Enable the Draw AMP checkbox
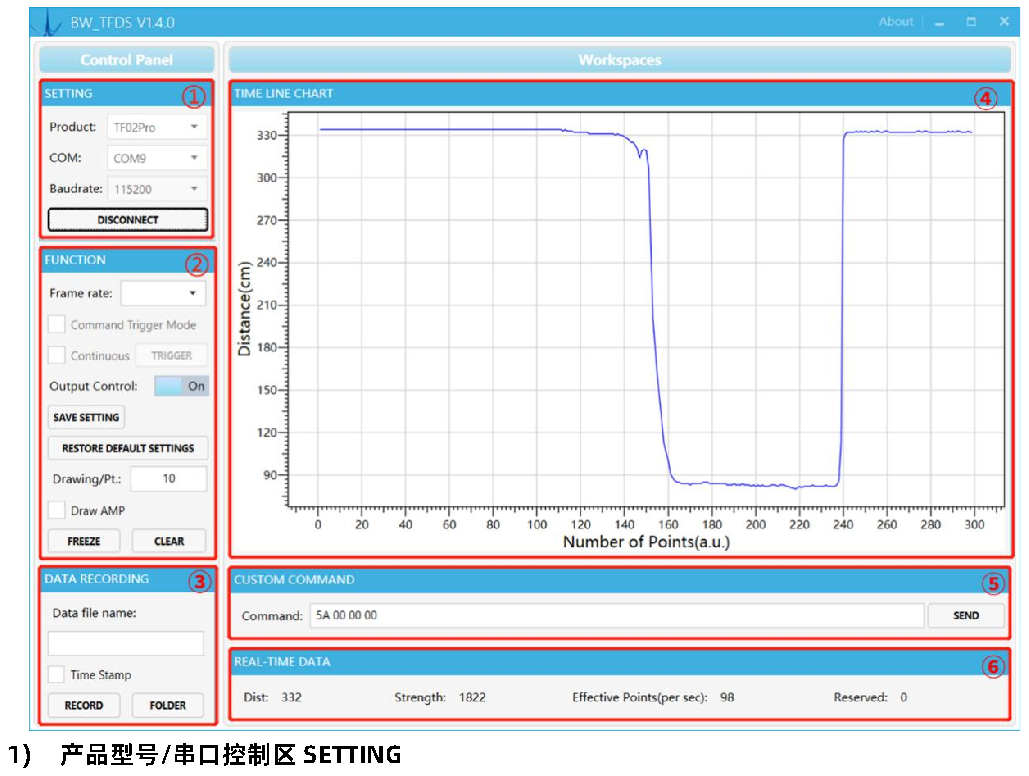1029x776 pixels. click(57, 510)
